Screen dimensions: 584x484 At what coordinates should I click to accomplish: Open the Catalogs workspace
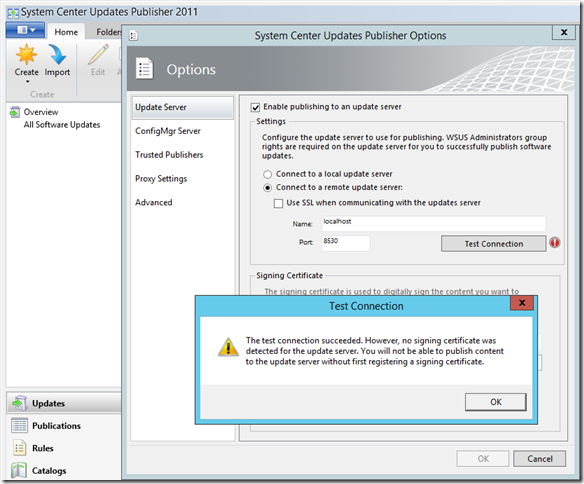click(63, 470)
